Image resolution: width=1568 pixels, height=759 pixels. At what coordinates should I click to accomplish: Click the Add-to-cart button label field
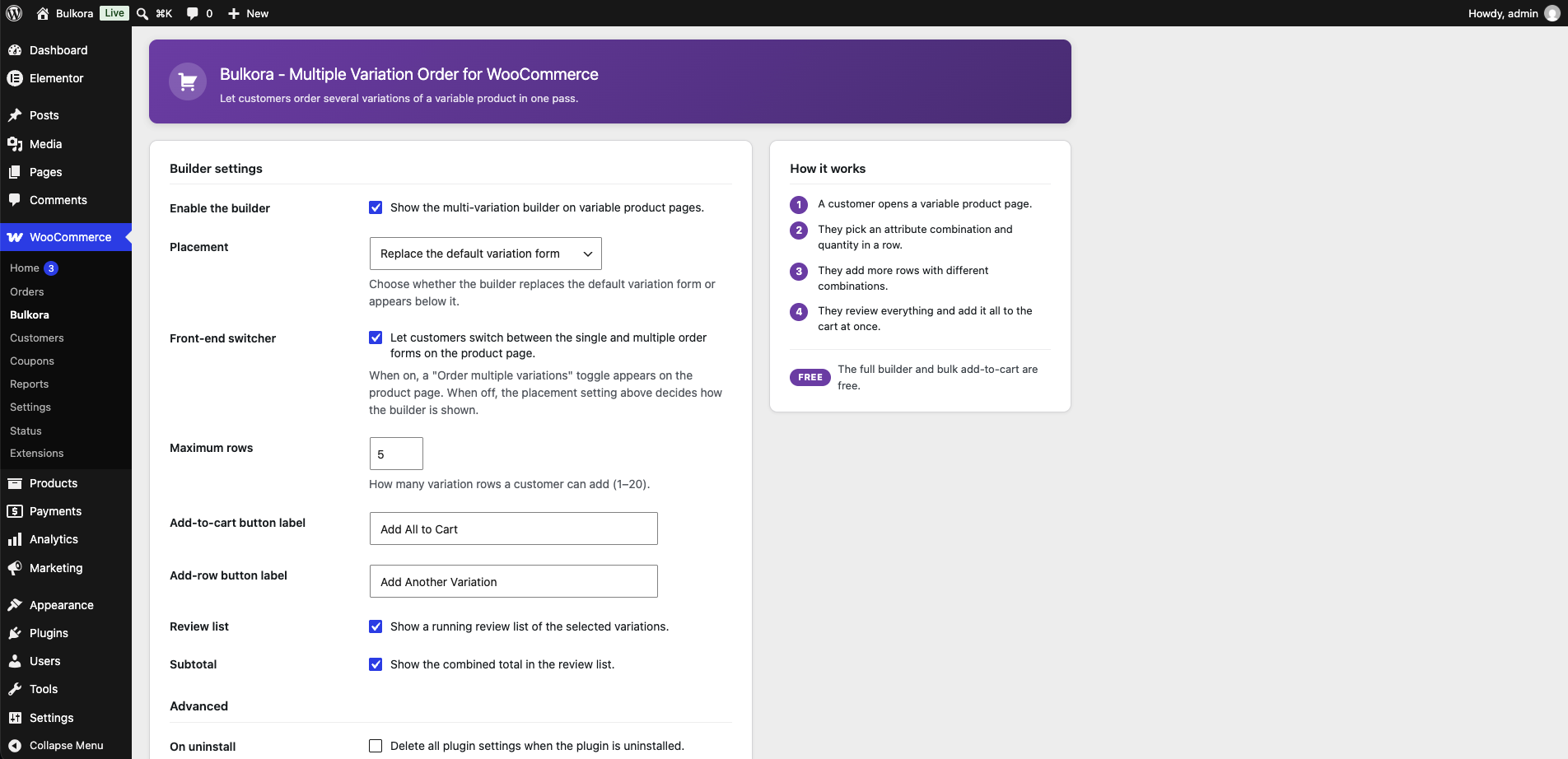(x=514, y=529)
